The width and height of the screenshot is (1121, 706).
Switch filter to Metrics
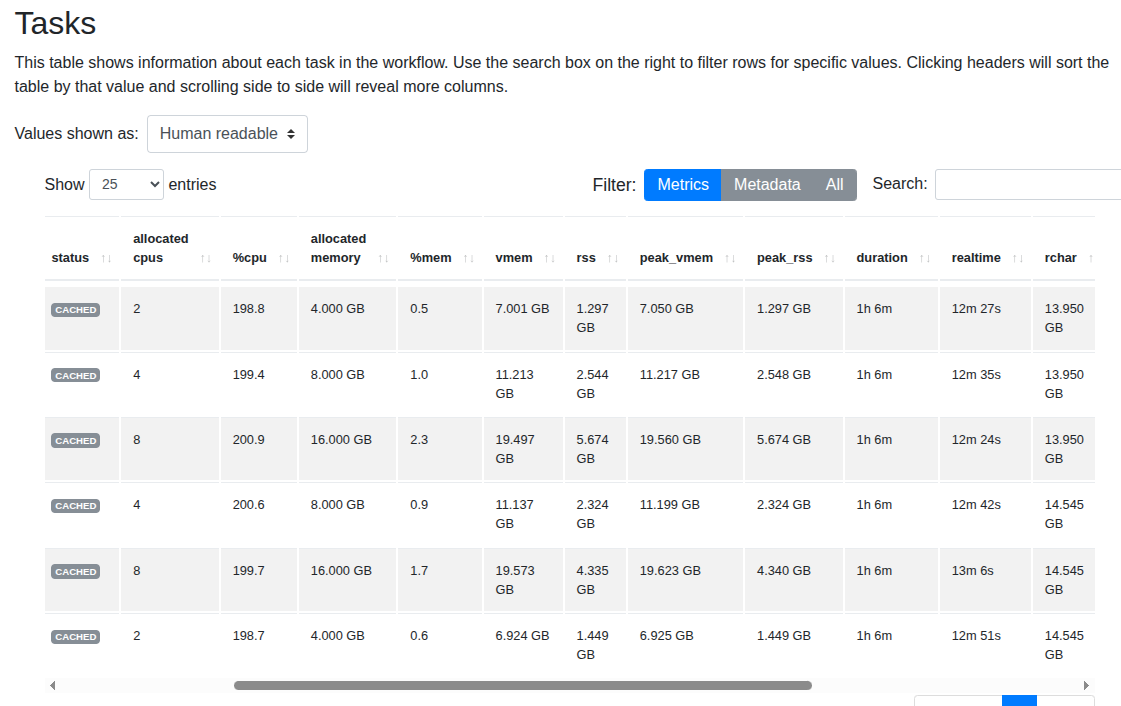coord(682,185)
